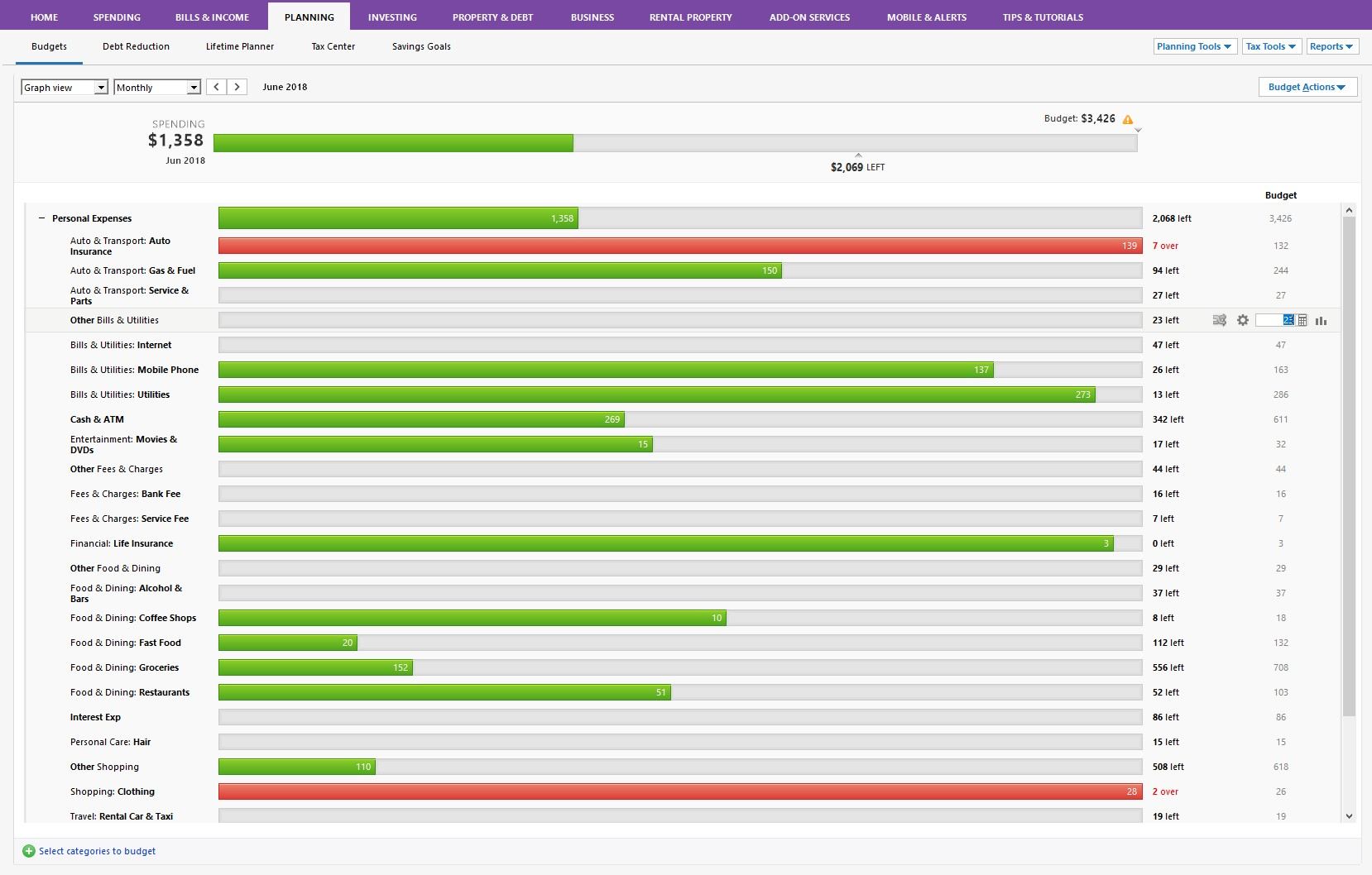Open the Monthly period dropdown
The width and height of the screenshot is (1372, 875).
(x=157, y=87)
